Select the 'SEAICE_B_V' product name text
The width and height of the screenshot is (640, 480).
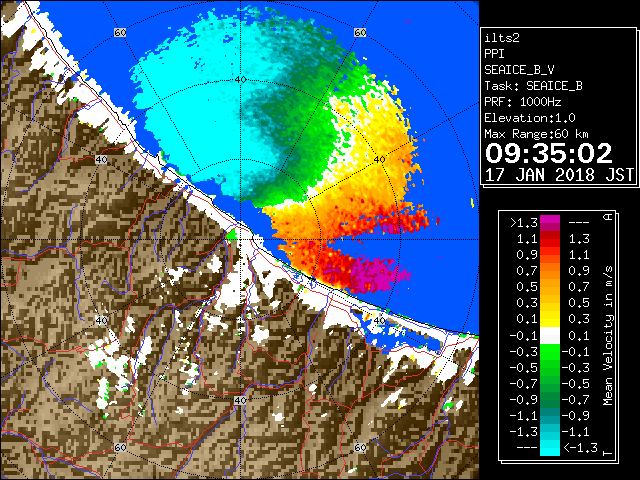519,70
